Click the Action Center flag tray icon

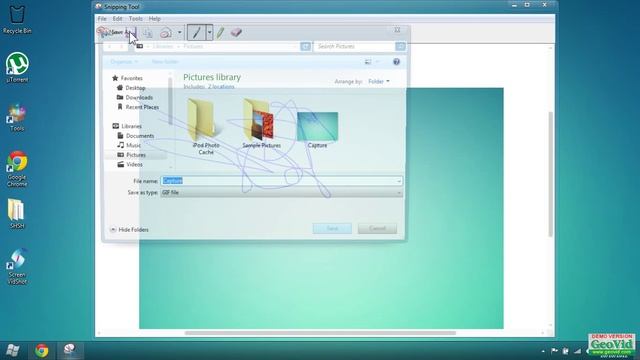[554, 351]
